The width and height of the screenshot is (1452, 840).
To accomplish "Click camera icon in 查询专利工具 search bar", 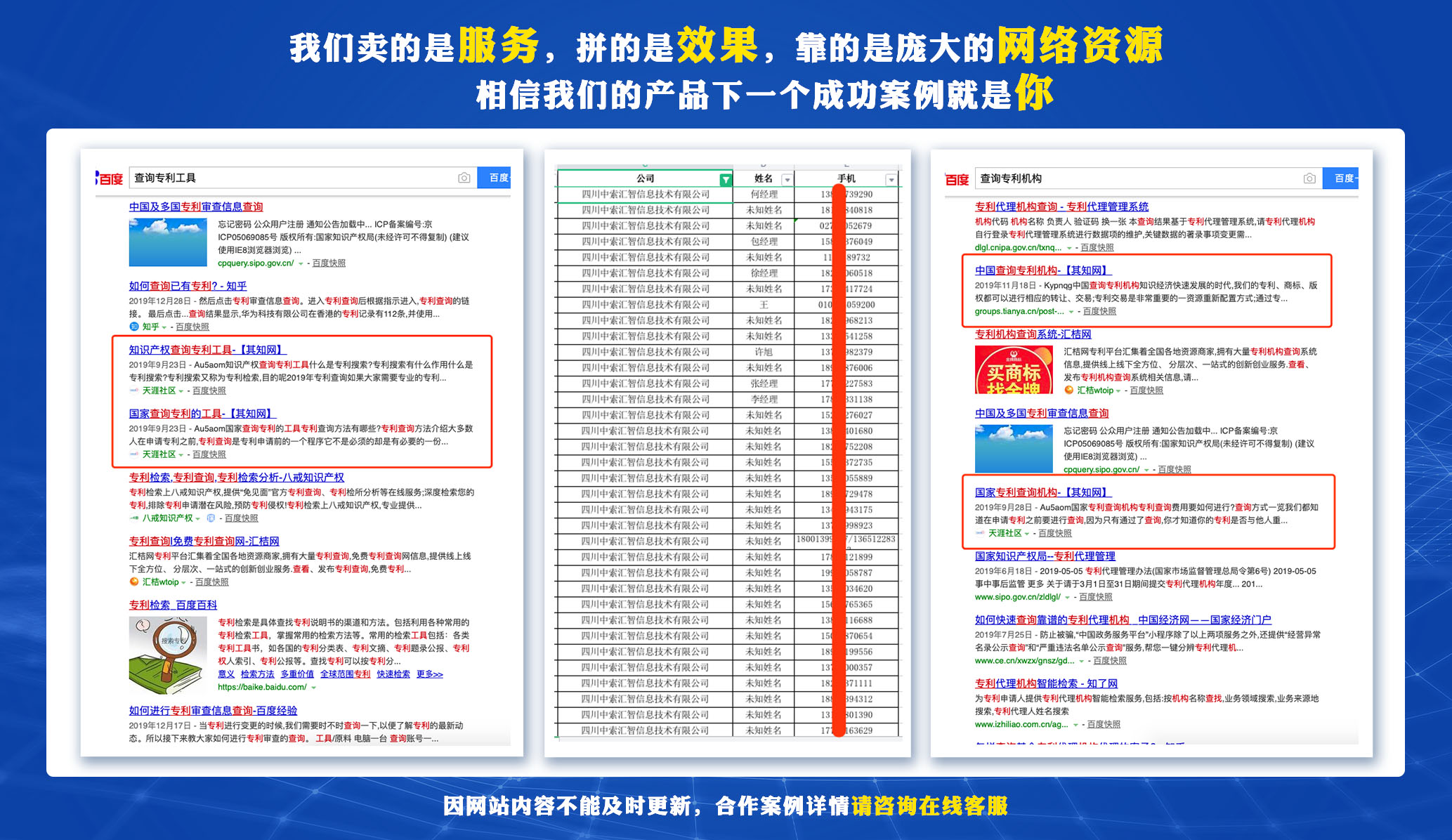I will point(464,178).
